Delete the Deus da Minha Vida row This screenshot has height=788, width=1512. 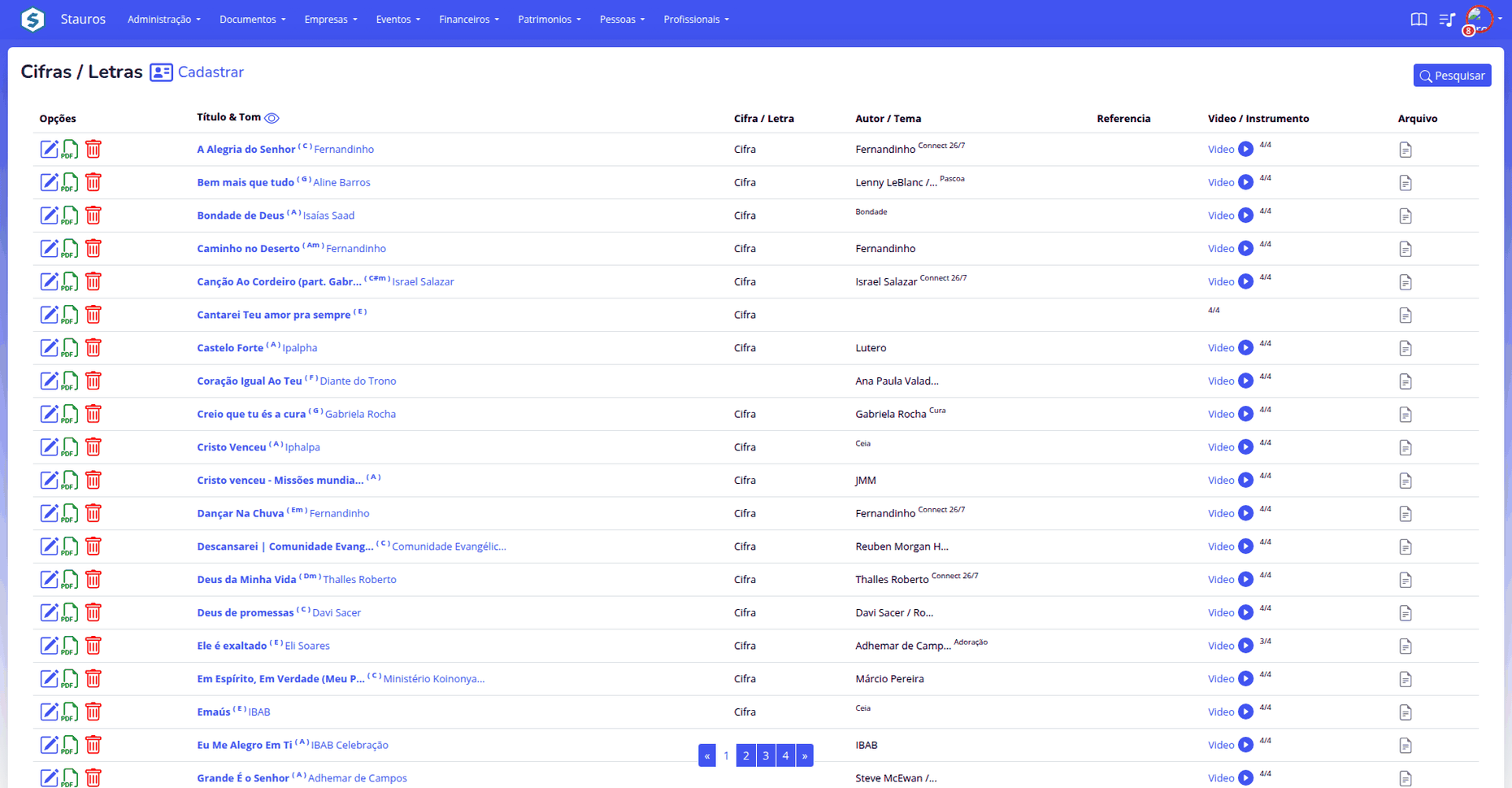pyautogui.click(x=93, y=579)
